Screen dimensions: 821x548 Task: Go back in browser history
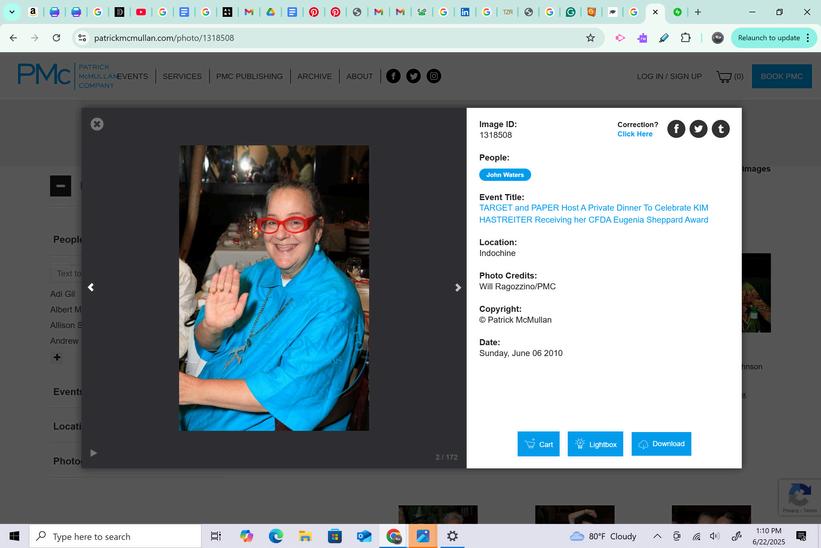[x=13, y=38]
